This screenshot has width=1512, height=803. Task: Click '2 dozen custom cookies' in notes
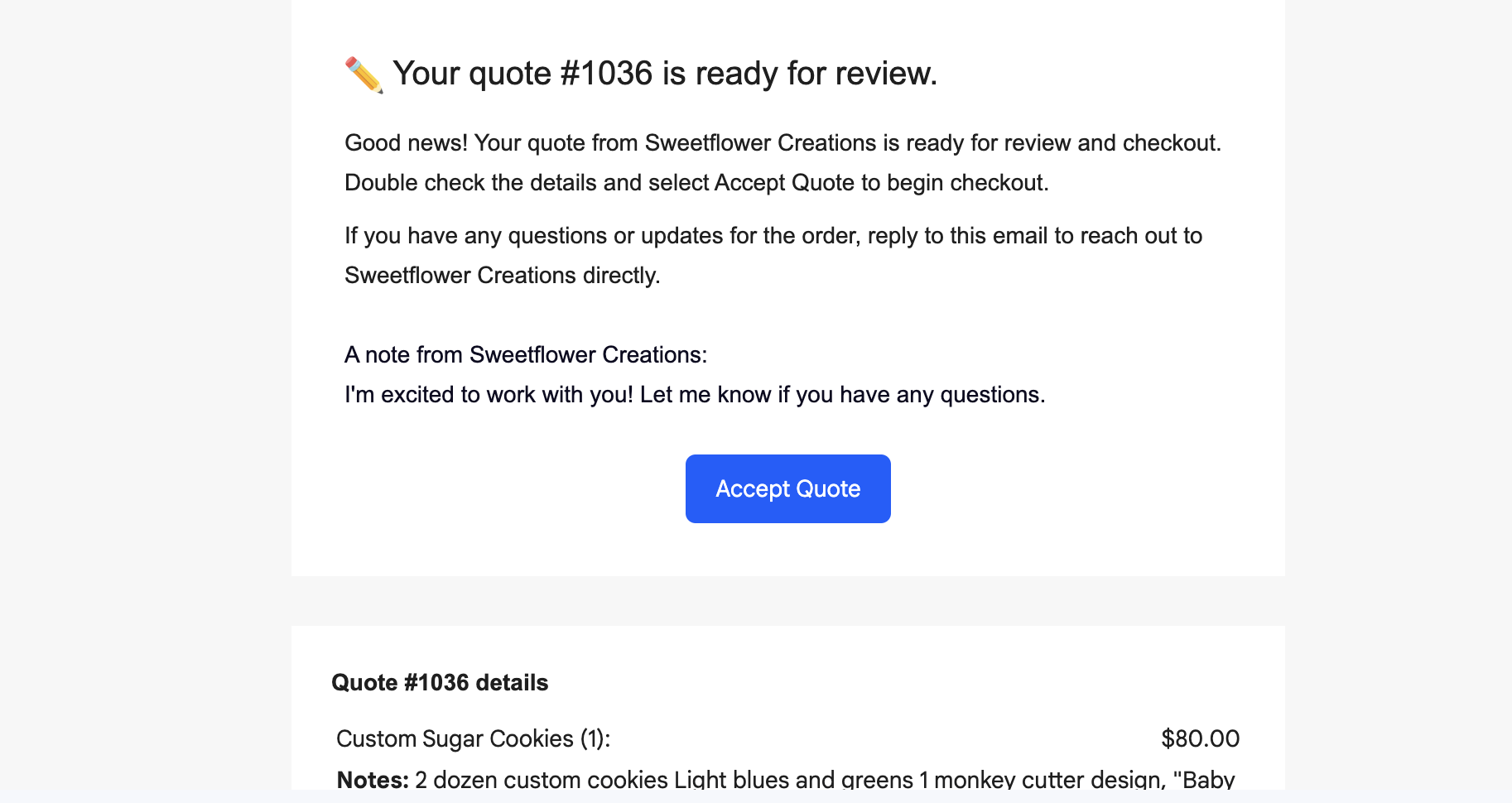pyautogui.click(x=542, y=780)
